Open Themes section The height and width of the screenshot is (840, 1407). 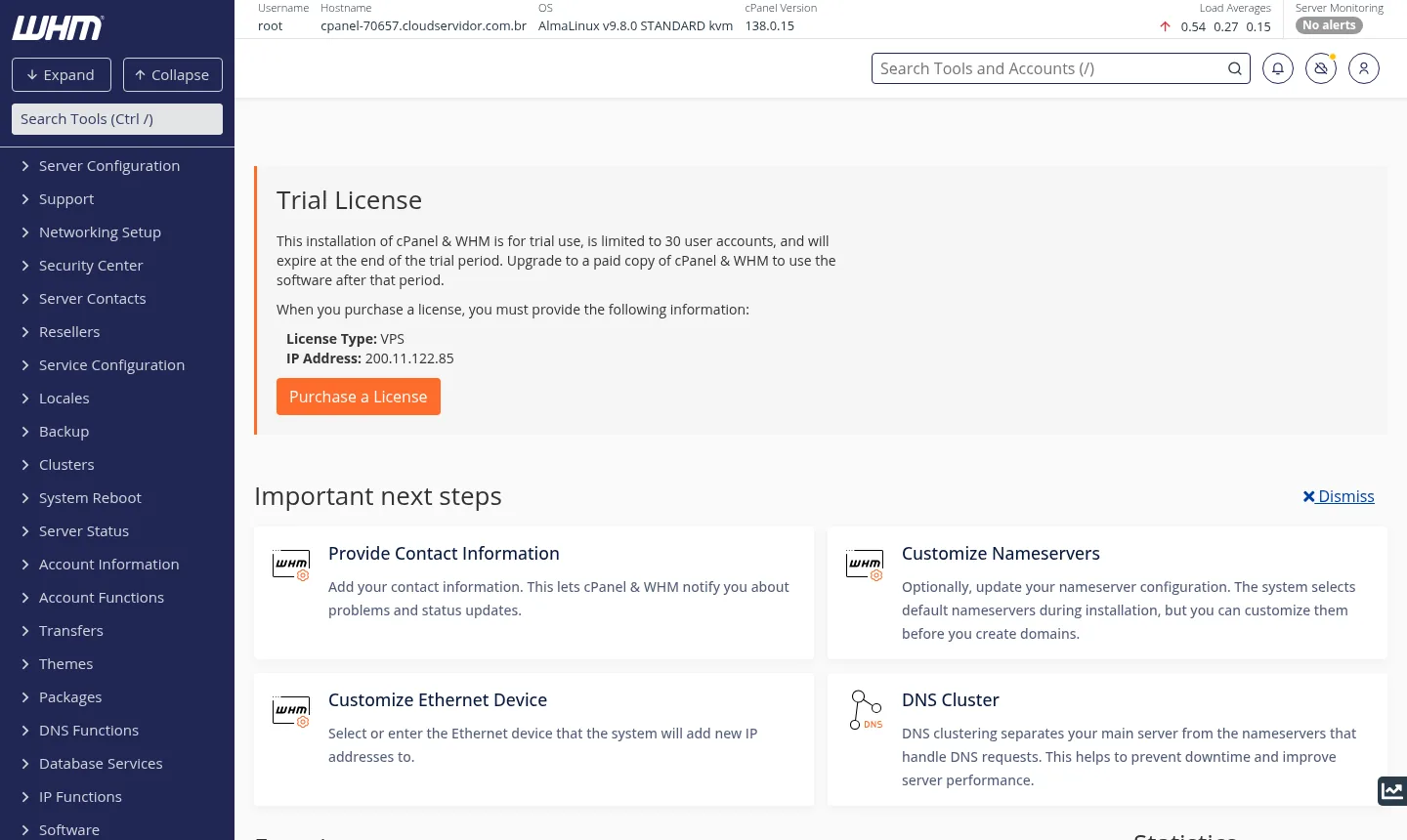click(x=117, y=664)
